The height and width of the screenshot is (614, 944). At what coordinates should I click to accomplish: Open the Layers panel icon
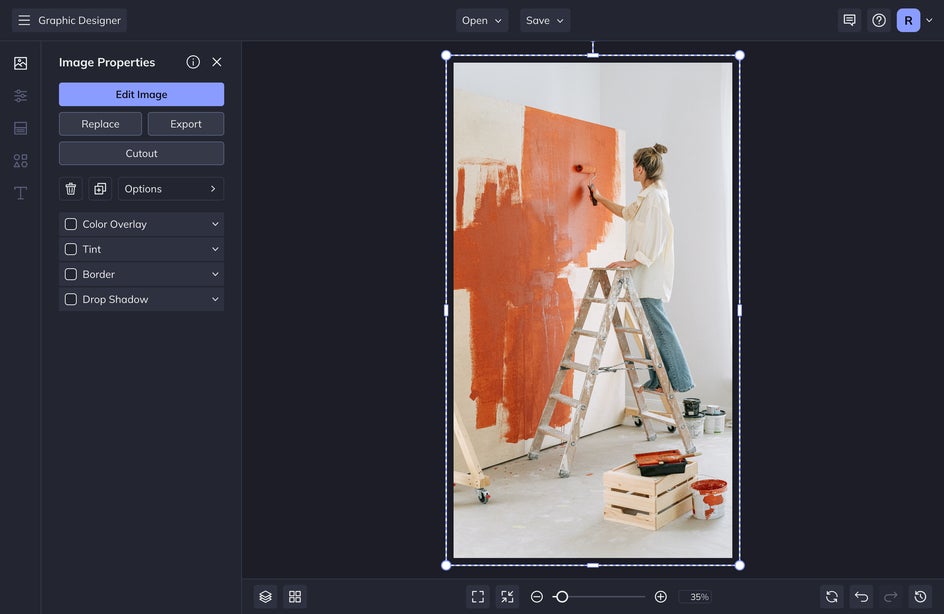266,597
